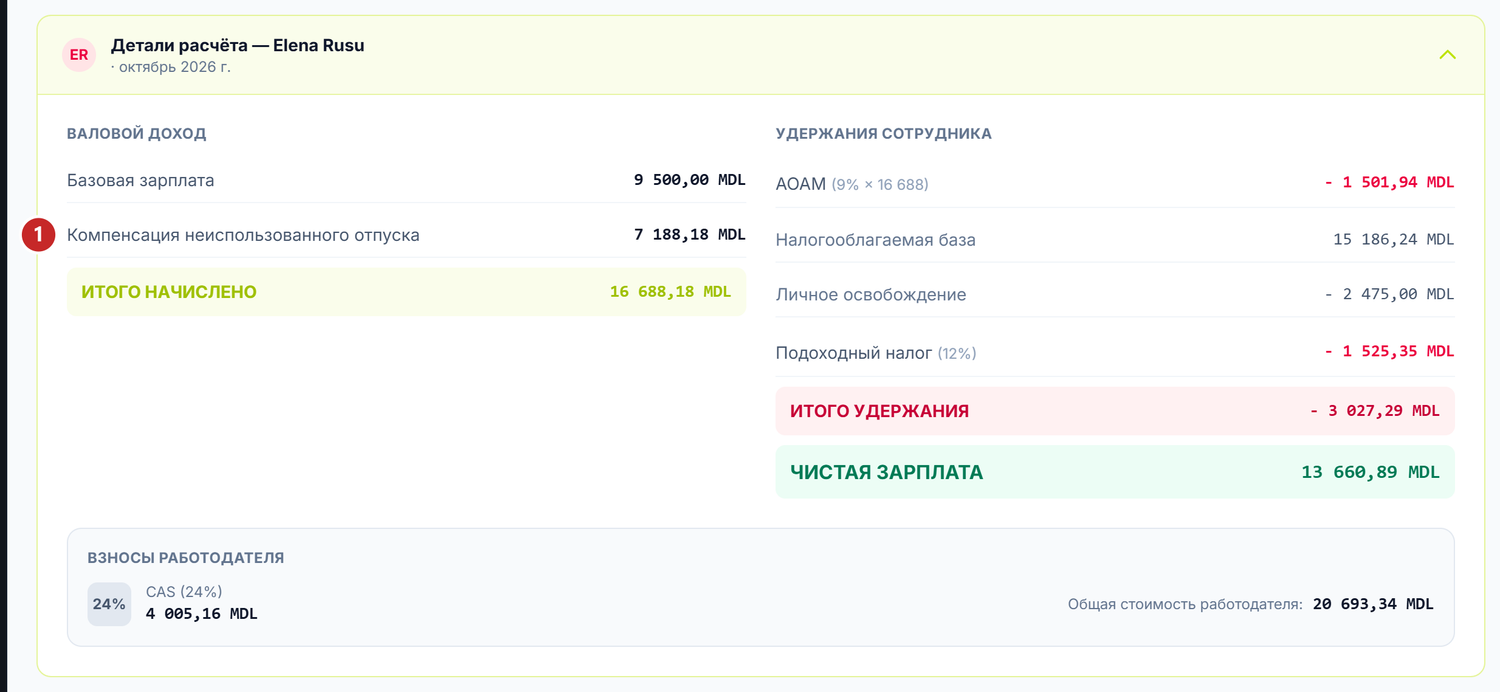
Task: Select the value - 2 475,00 MDL
Action: [x=1390, y=294]
